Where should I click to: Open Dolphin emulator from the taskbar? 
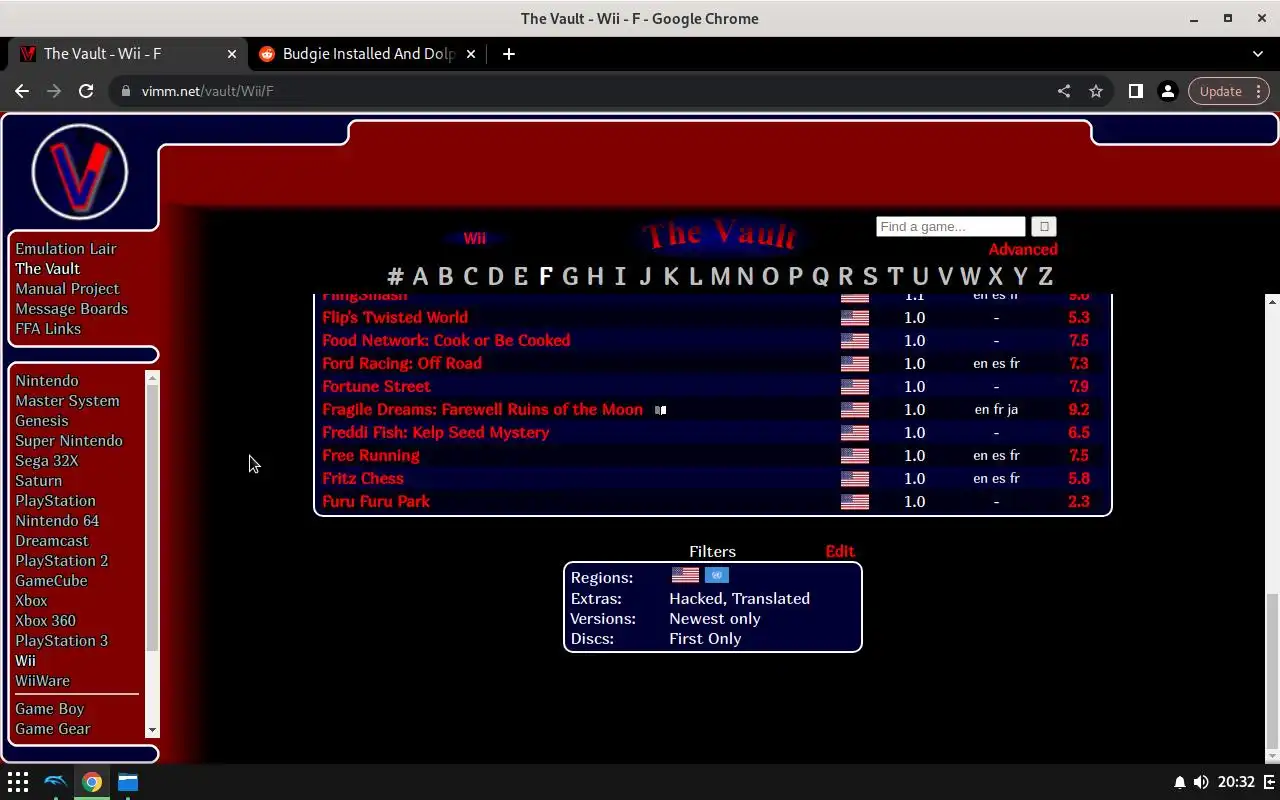point(55,782)
